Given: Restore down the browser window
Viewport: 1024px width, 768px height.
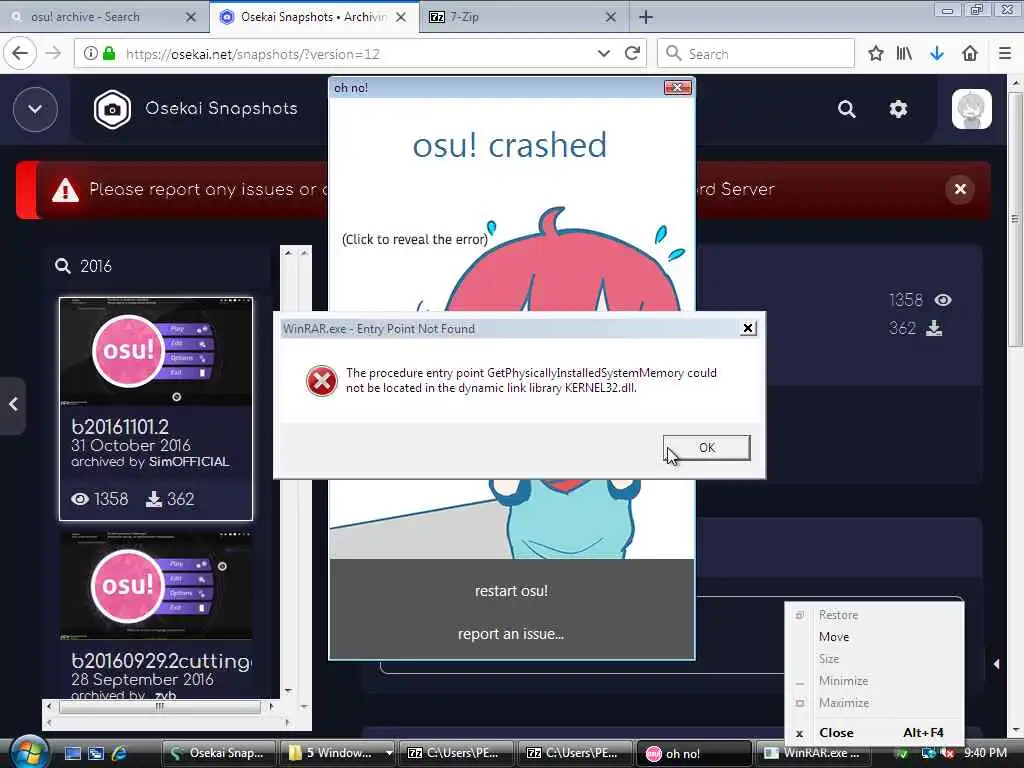Looking at the screenshot, I should pyautogui.click(x=976, y=10).
